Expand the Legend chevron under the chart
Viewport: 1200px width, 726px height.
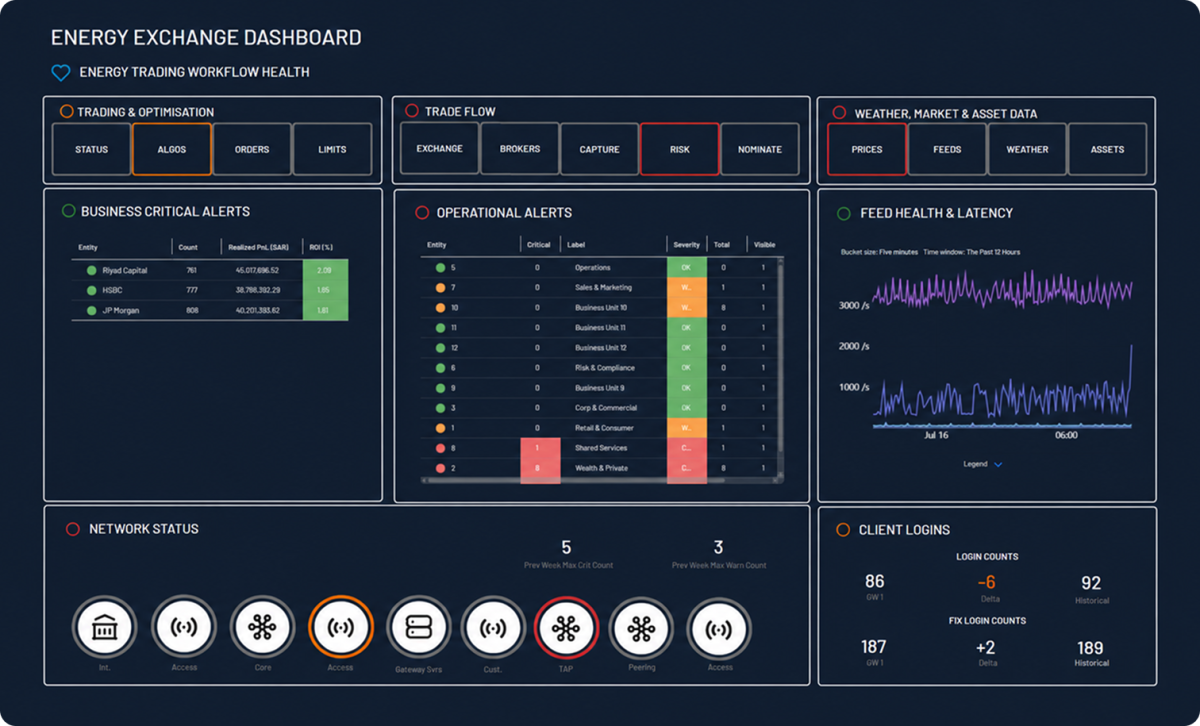[x=998, y=465]
